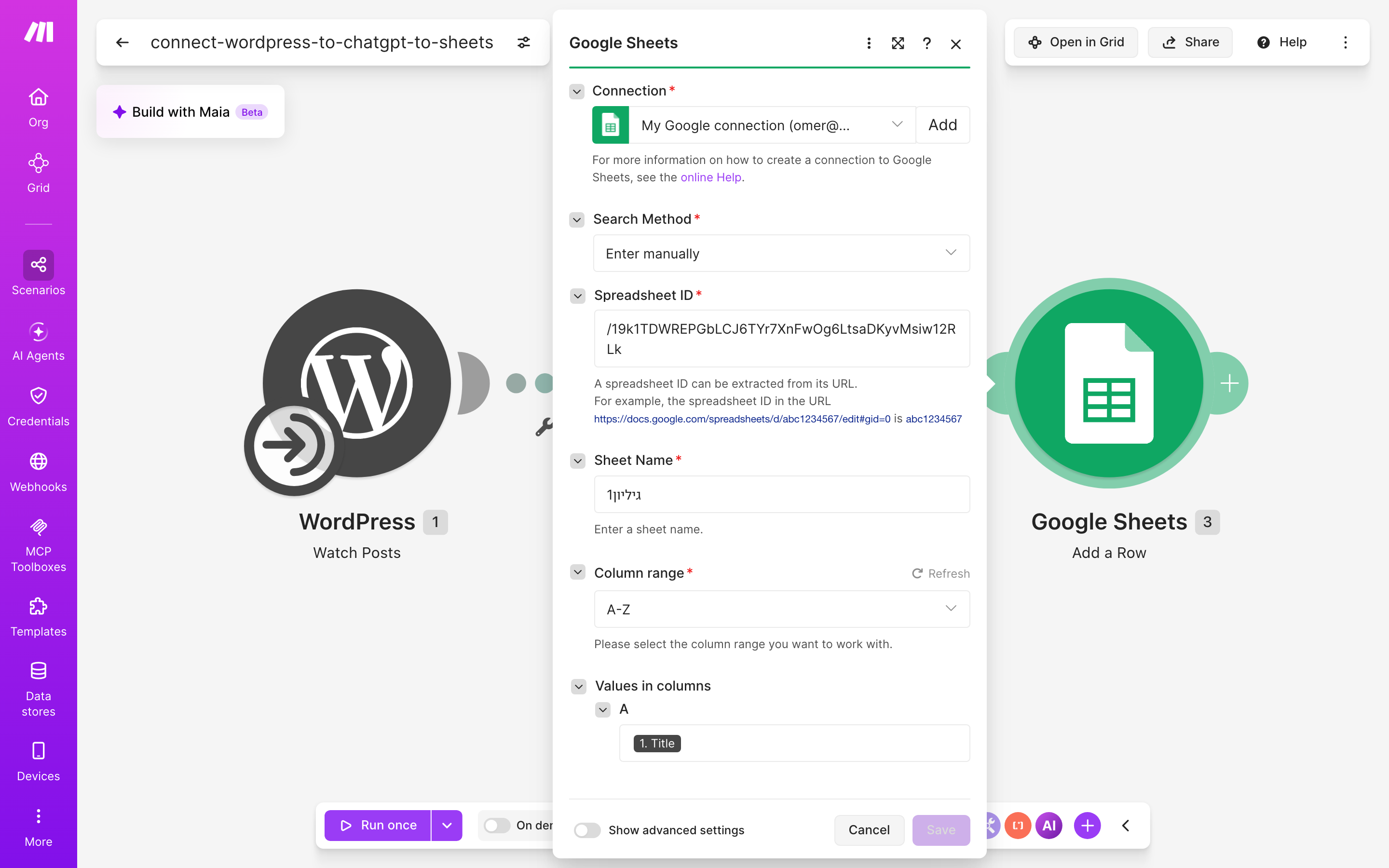
Task: Open Google Sheets panel options menu
Action: [869, 43]
